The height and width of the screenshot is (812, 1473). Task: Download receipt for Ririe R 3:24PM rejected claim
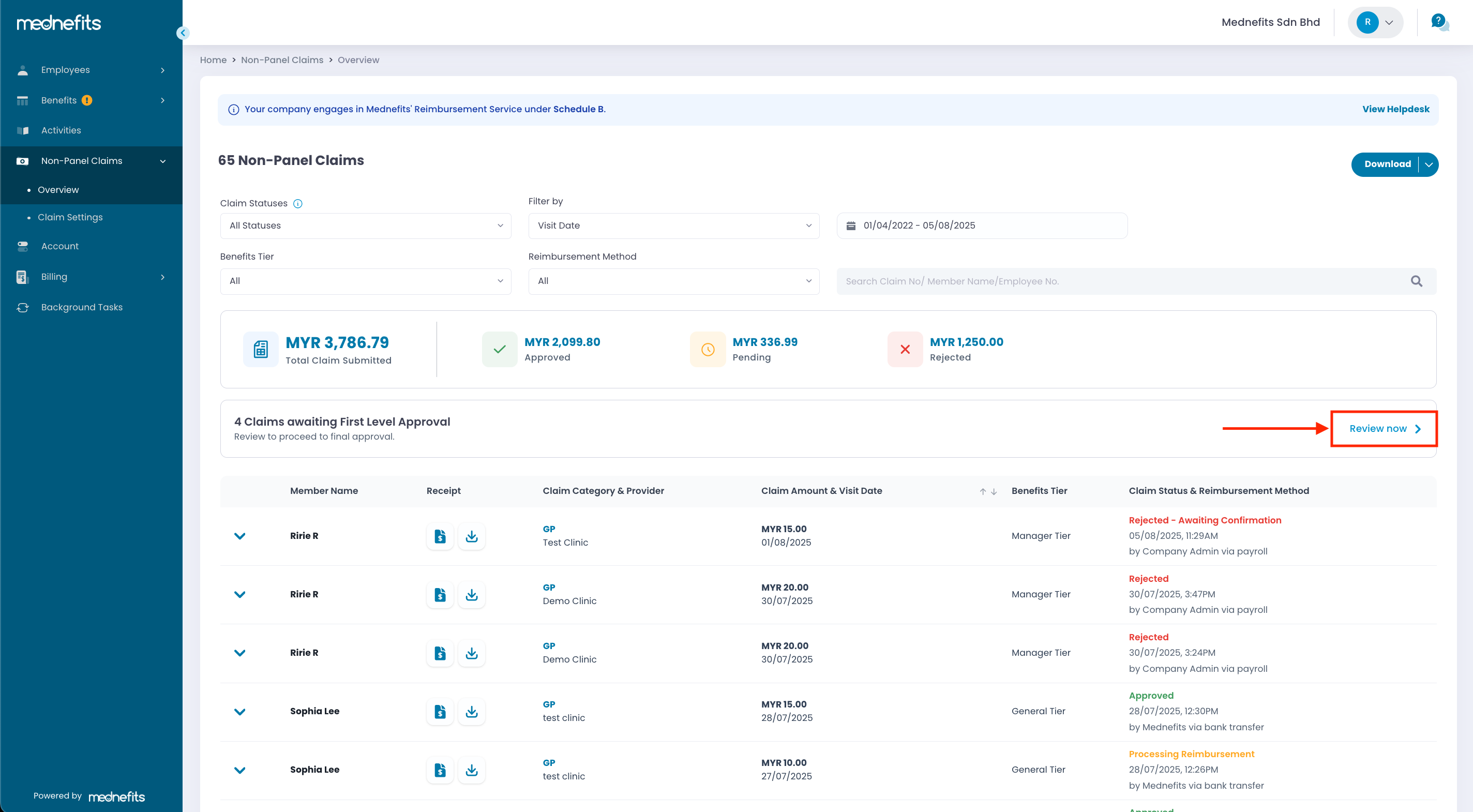[x=471, y=653]
